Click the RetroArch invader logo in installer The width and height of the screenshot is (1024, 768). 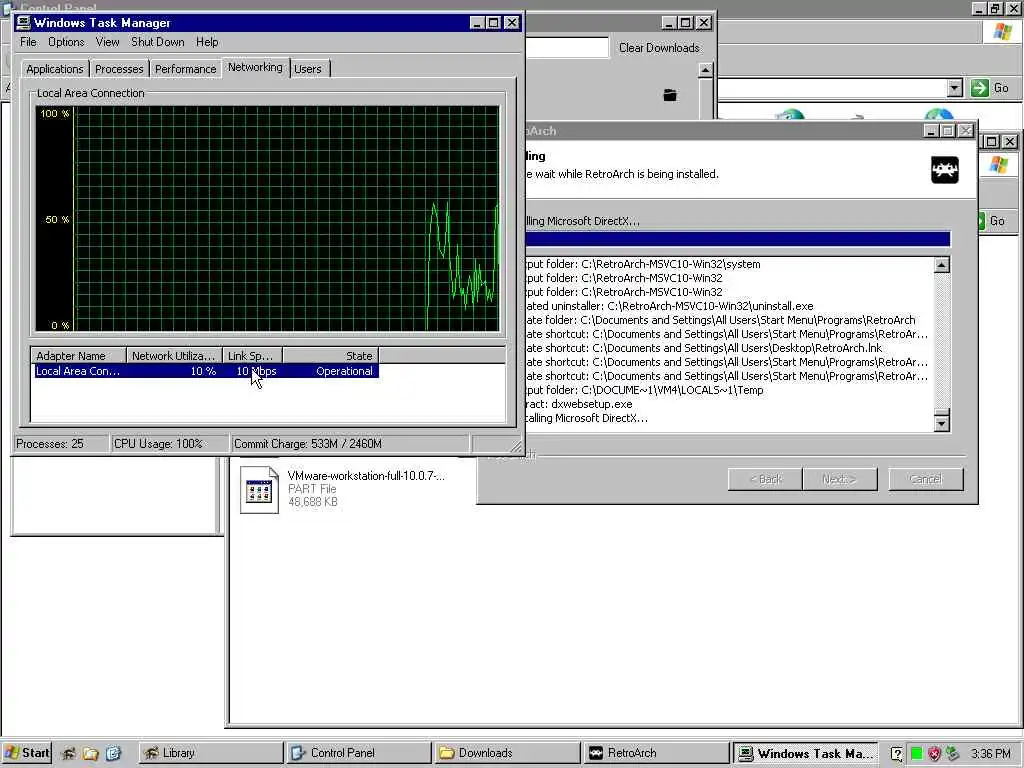point(944,170)
